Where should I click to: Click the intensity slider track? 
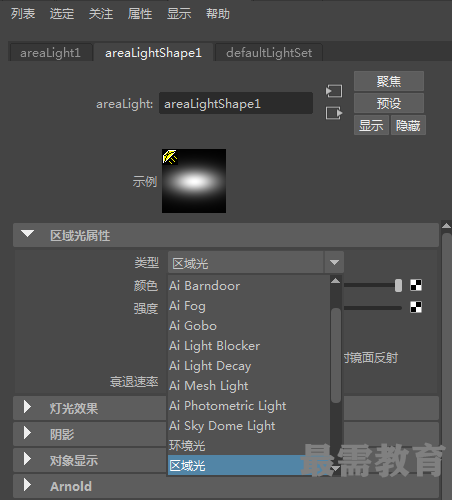pyautogui.click(x=373, y=308)
